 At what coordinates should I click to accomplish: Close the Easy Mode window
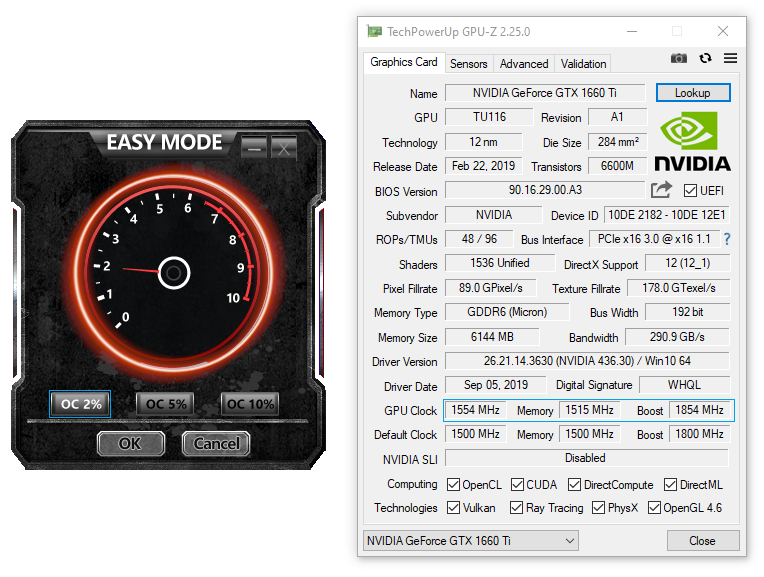coord(284,147)
